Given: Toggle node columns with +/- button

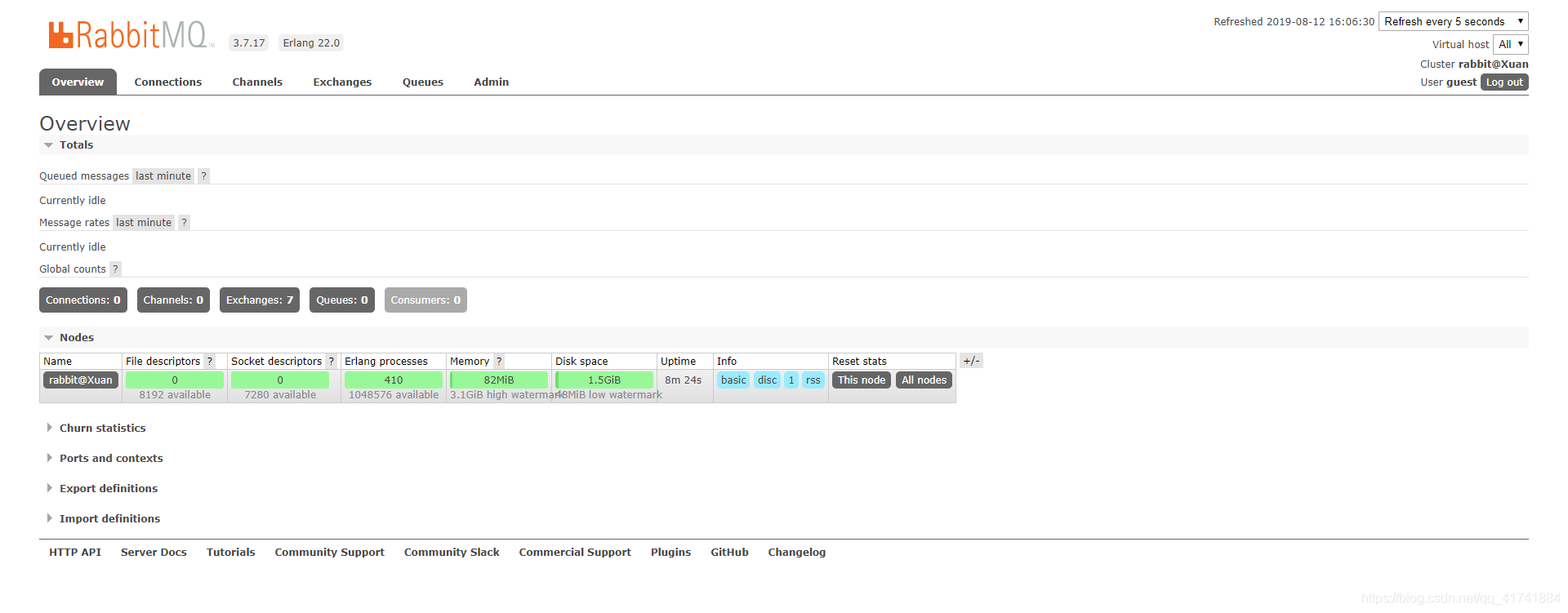Looking at the screenshot, I should click(971, 361).
